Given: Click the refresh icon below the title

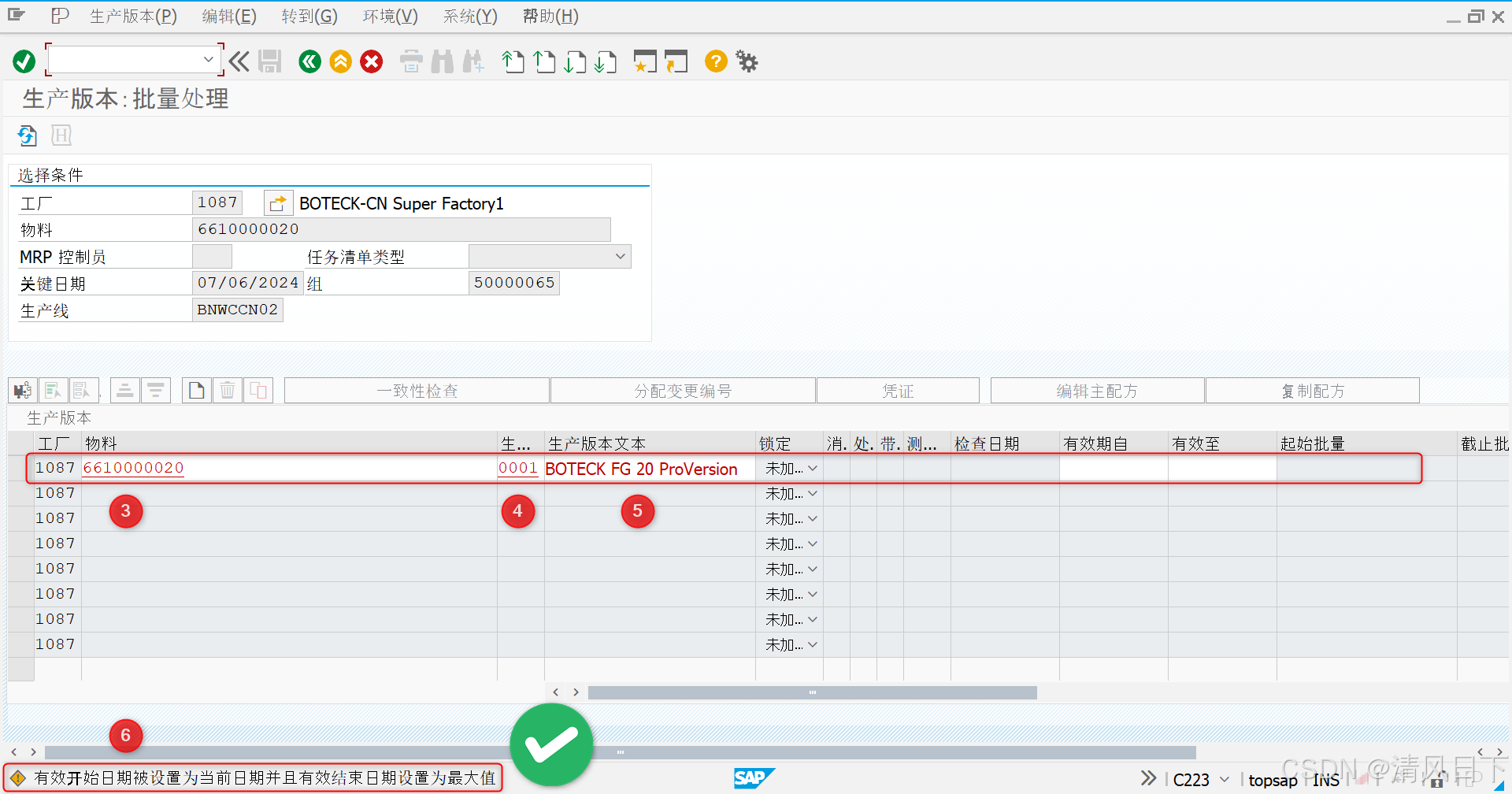Looking at the screenshot, I should pyautogui.click(x=28, y=135).
